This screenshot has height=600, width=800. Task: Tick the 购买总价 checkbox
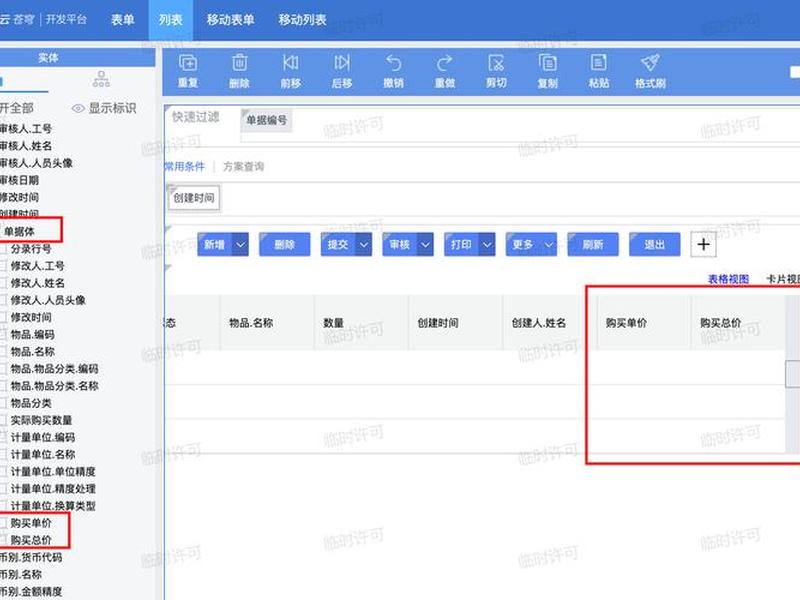point(4,540)
